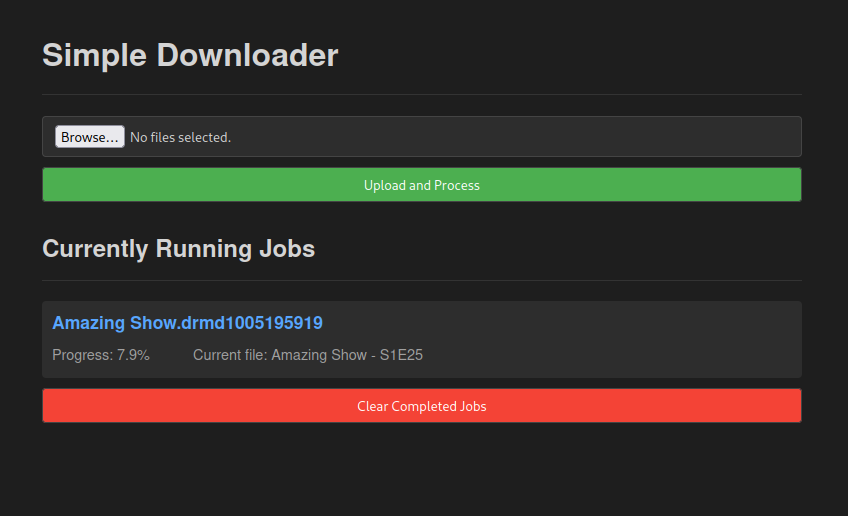This screenshot has height=516, width=848.
Task: Open the Amazing Show.drmd1005195919 job link
Action: (187, 323)
